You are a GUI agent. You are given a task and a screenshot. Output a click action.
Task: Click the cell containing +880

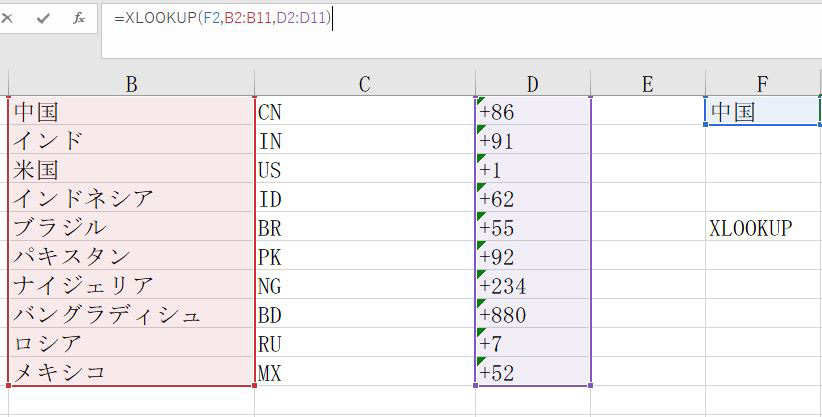tap(533, 315)
